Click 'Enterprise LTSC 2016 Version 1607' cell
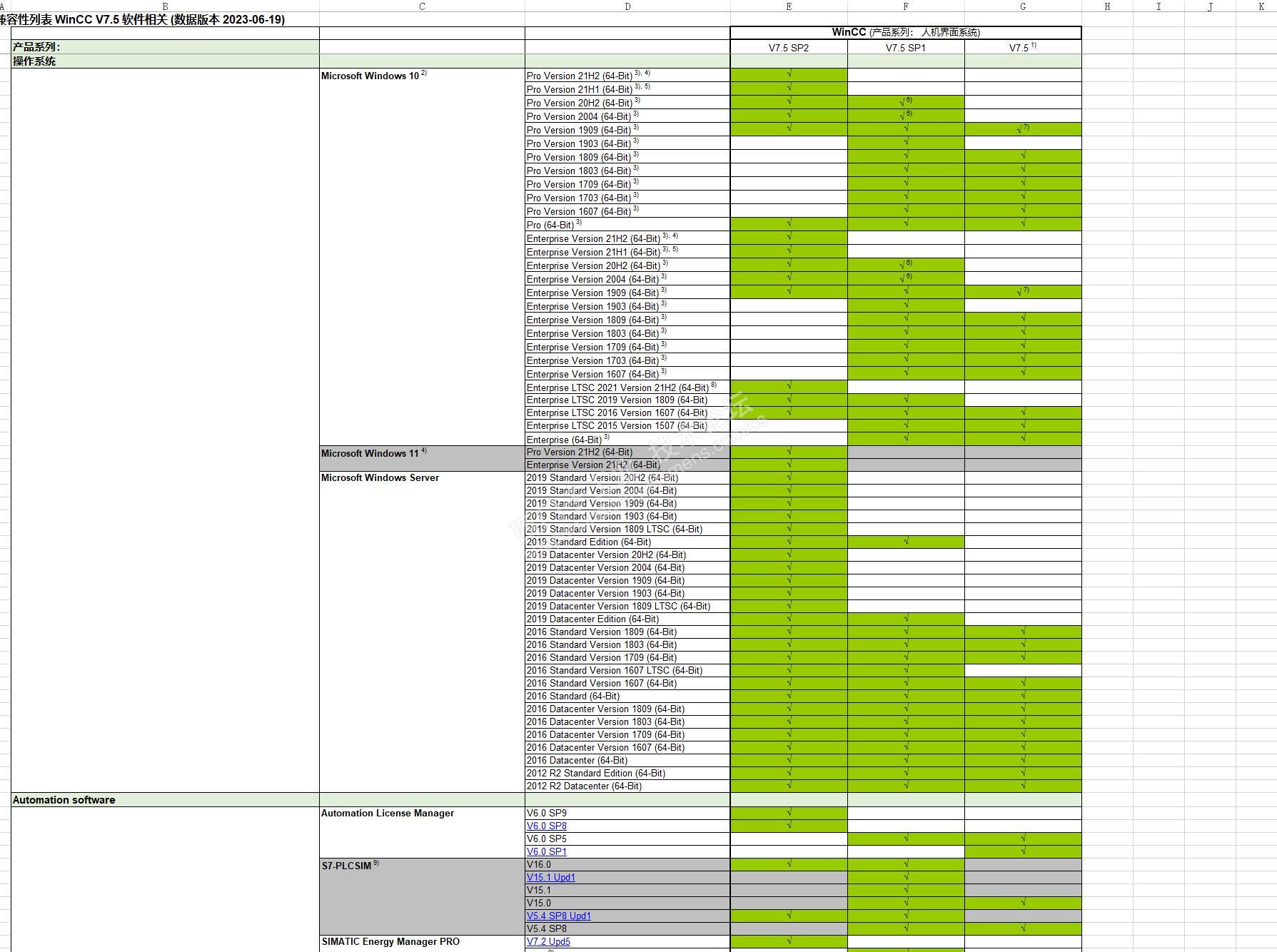 tap(627, 413)
